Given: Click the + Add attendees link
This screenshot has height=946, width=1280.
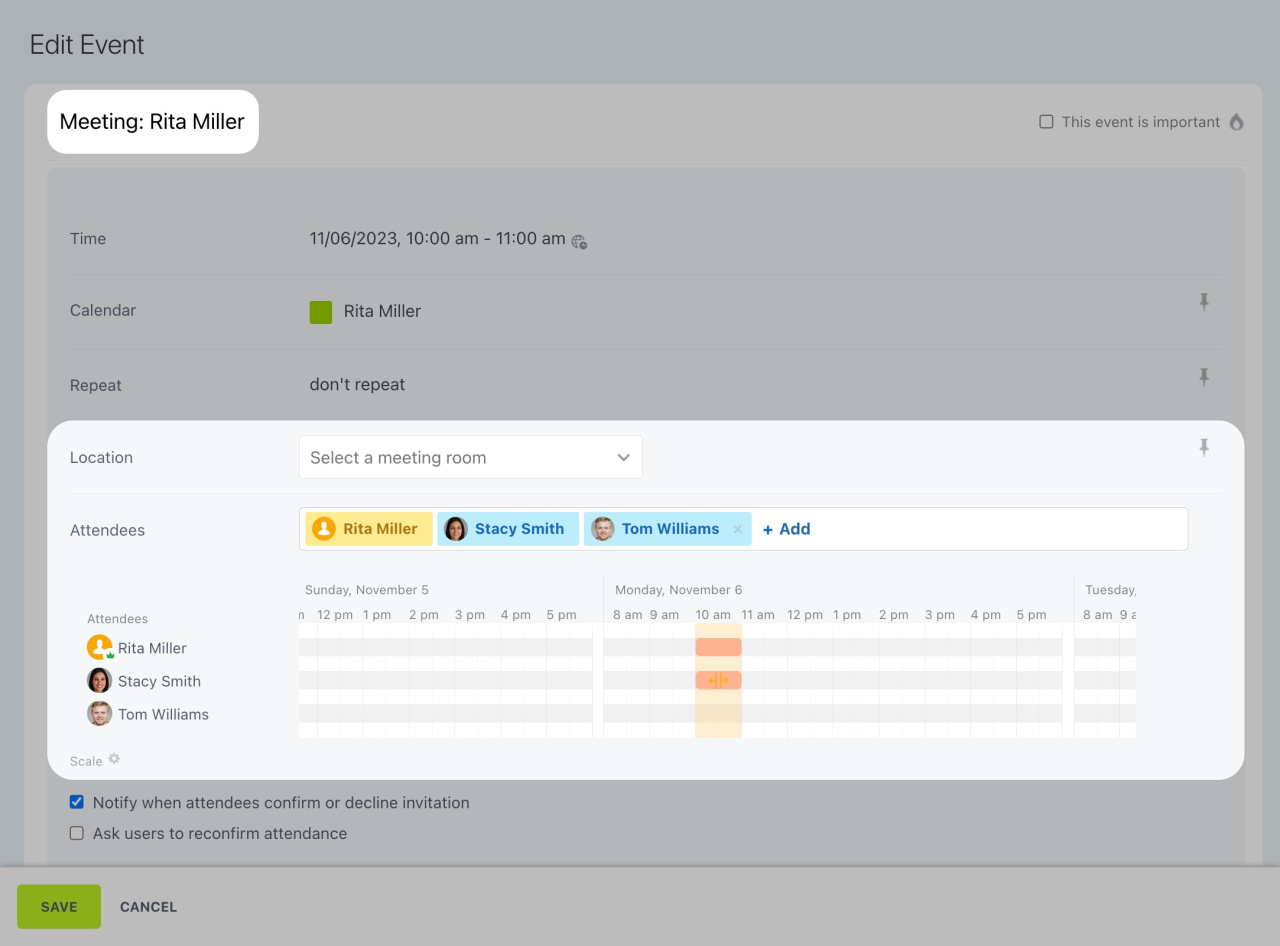Looking at the screenshot, I should tap(786, 529).
